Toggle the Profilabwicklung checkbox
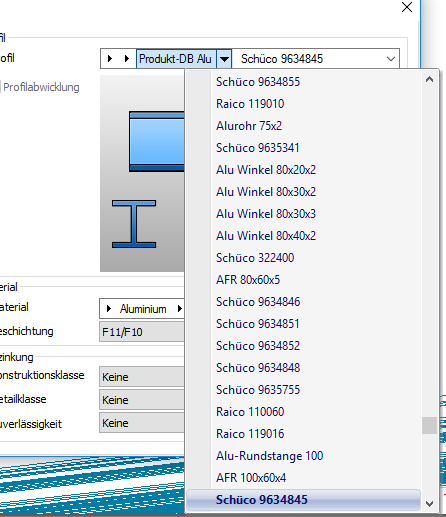446x517 pixels. click(x=0, y=87)
